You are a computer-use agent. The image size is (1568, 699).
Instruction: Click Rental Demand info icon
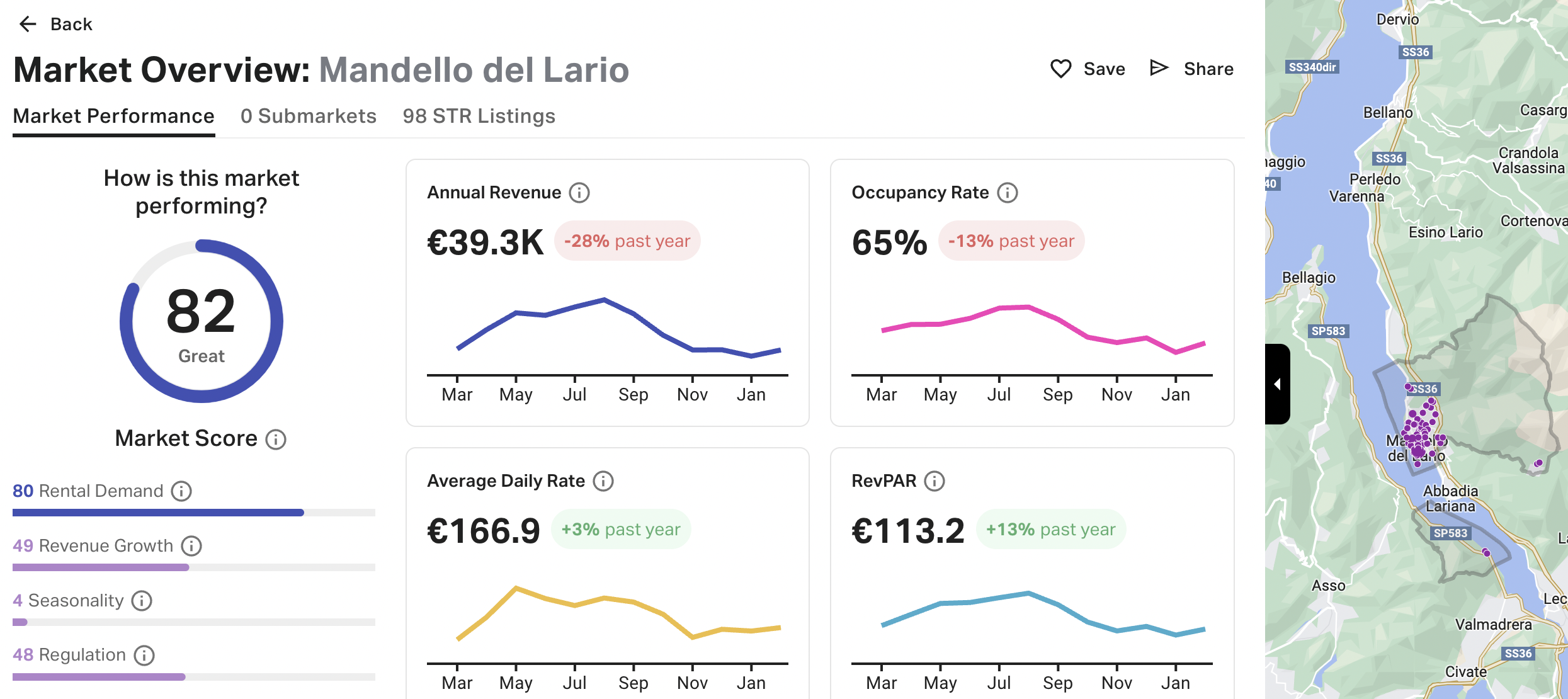[x=181, y=491]
